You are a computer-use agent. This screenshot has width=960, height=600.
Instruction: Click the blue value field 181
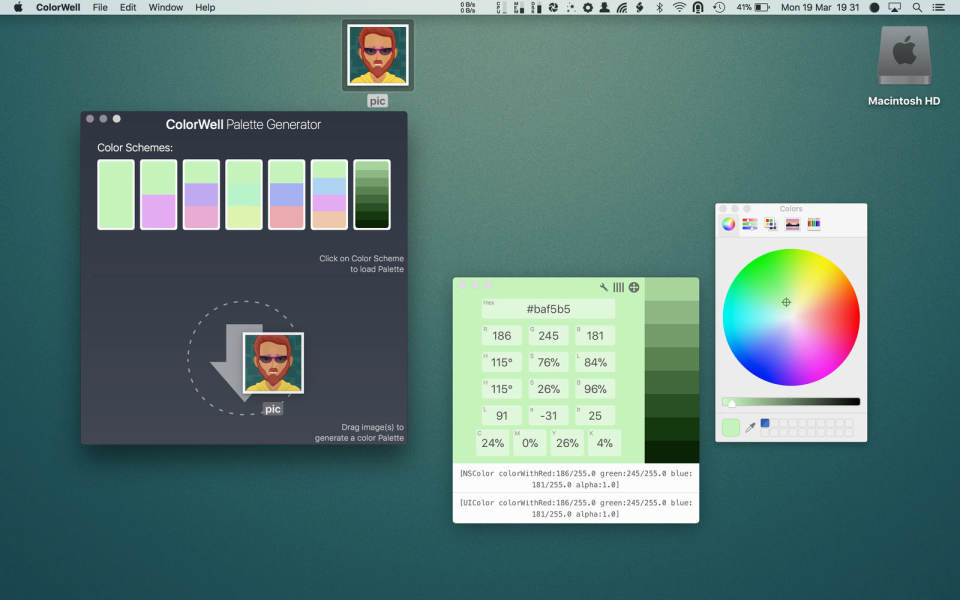pyautogui.click(x=594, y=336)
